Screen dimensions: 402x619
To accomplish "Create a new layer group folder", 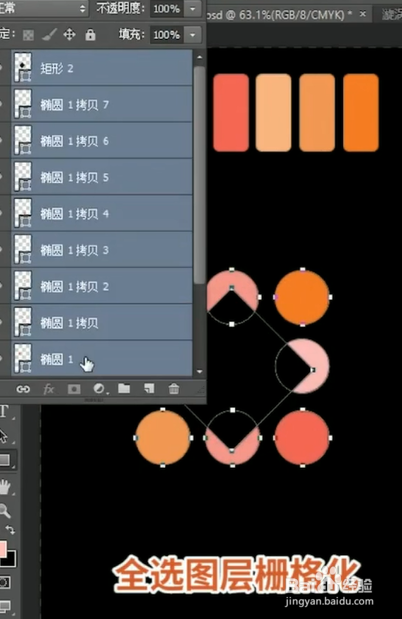I will point(124,388).
